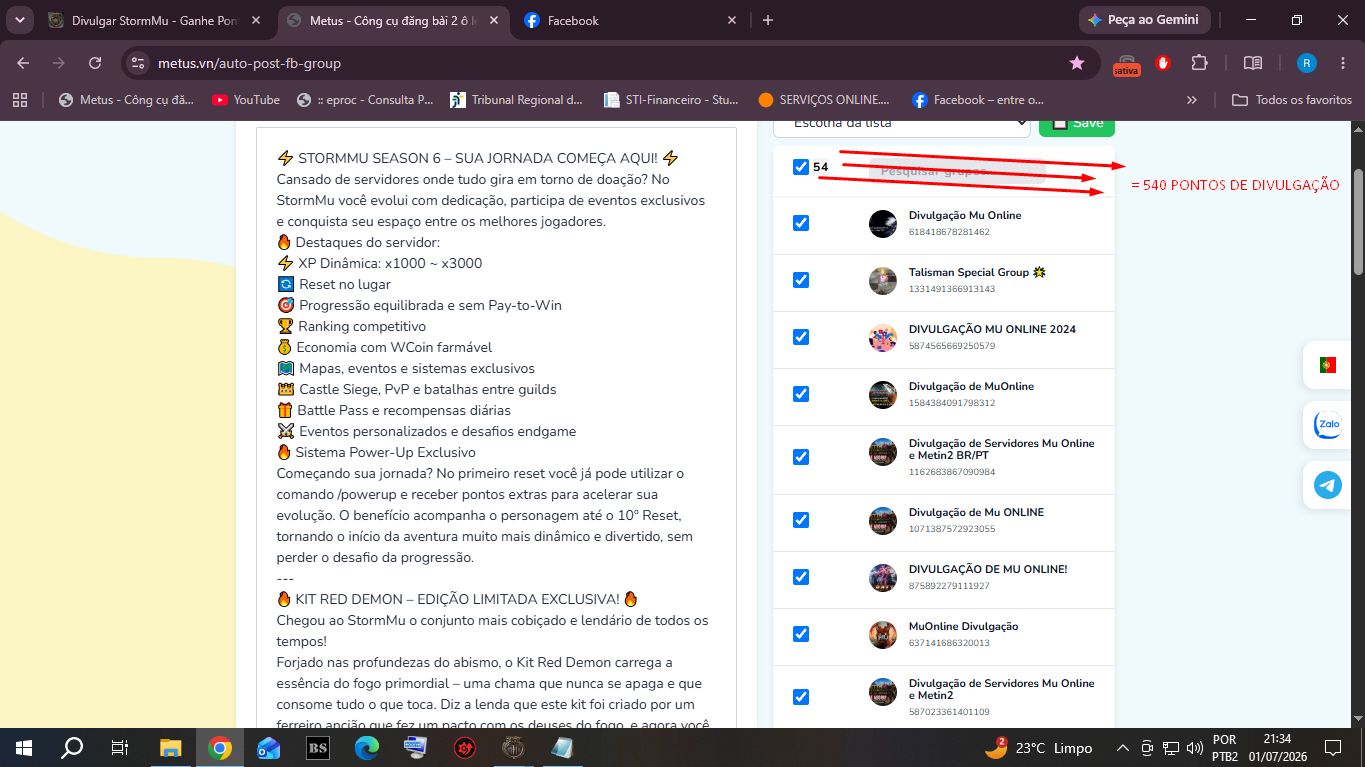Open the tab search dropdown arrow

pyautogui.click(x=19, y=20)
